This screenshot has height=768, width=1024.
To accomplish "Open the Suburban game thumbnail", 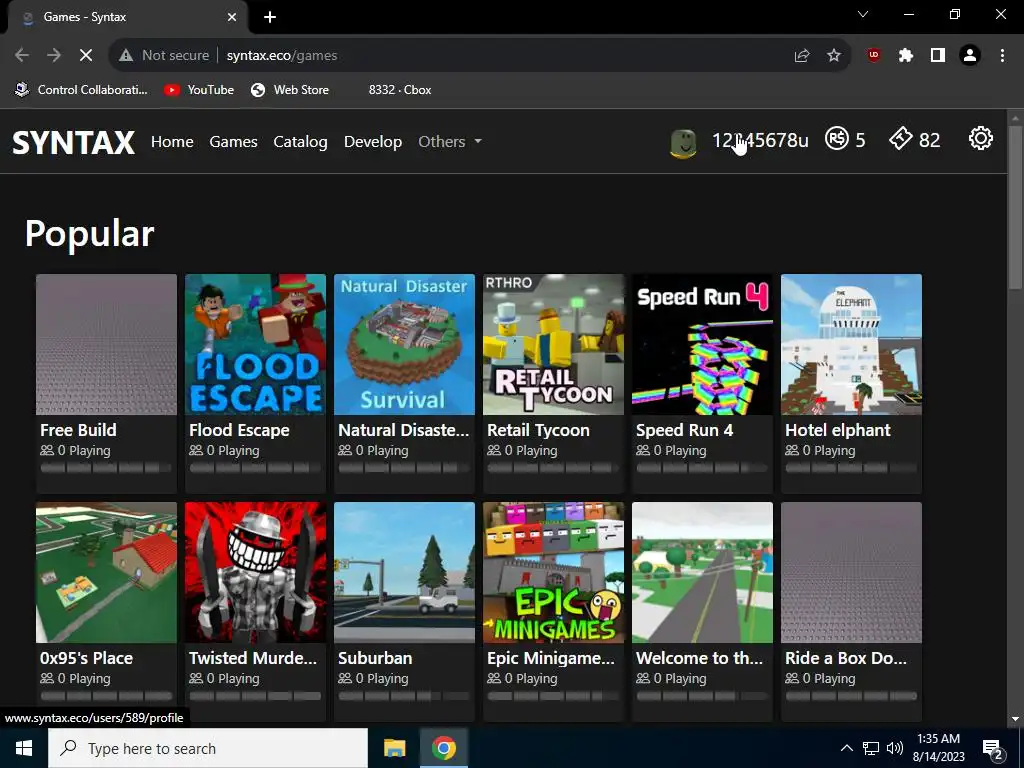I will [x=404, y=572].
